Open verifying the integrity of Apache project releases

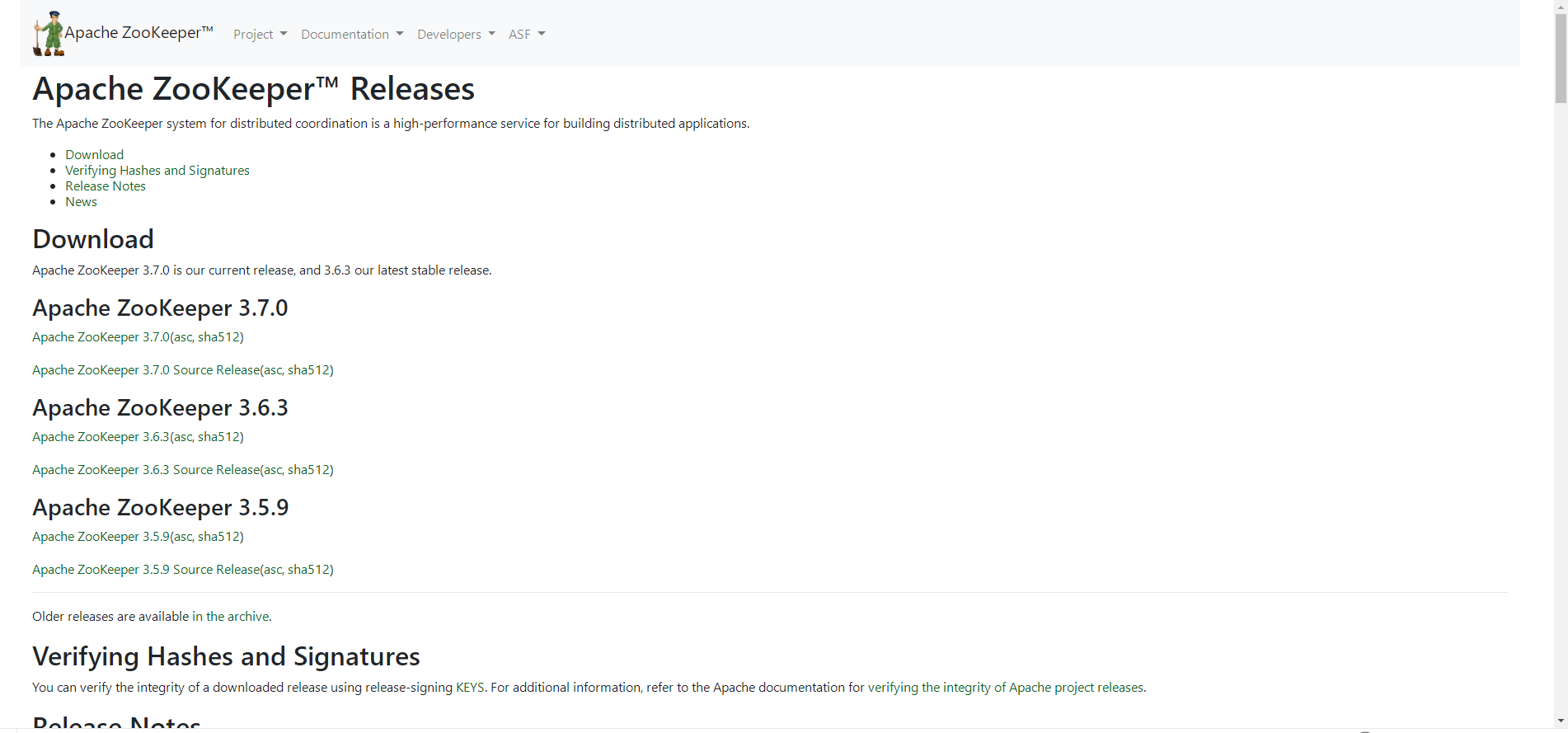click(1006, 688)
